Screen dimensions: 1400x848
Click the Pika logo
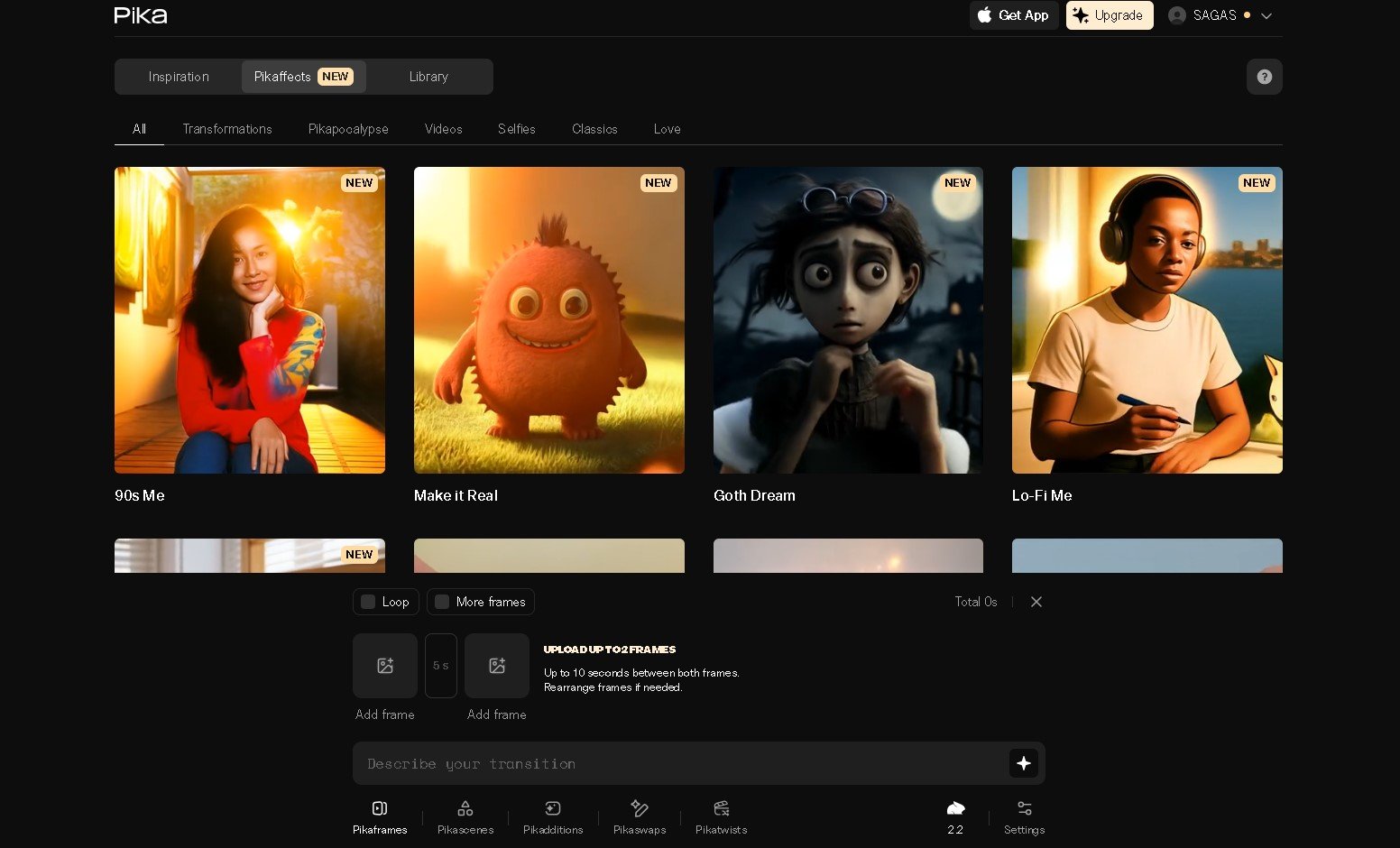[141, 15]
